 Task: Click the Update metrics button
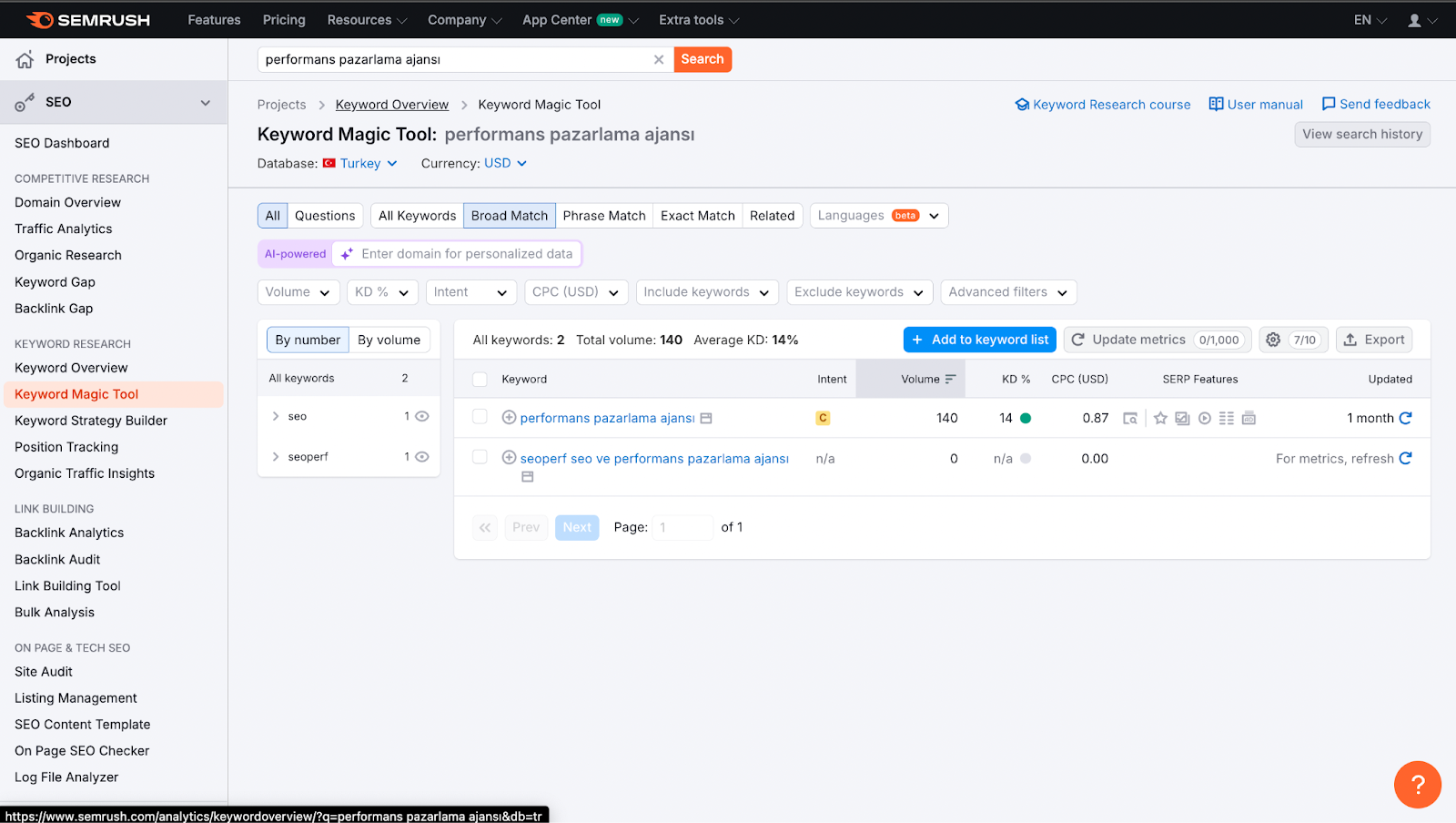(1158, 340)
